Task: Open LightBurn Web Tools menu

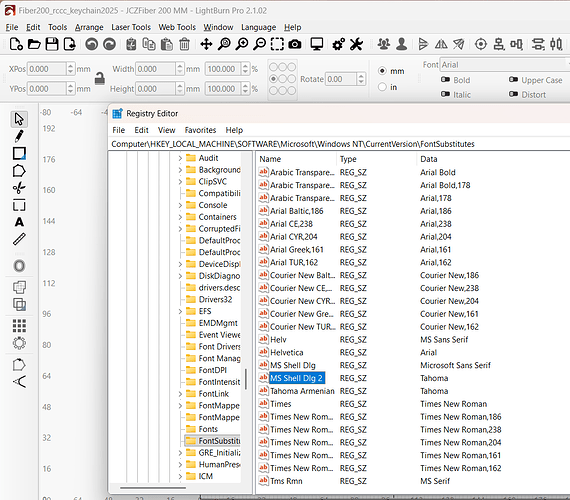Action: click(177, 27)
